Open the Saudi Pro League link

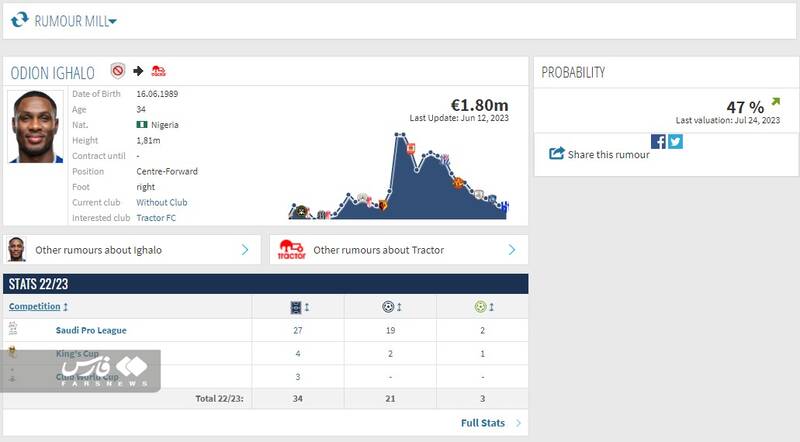91,330
